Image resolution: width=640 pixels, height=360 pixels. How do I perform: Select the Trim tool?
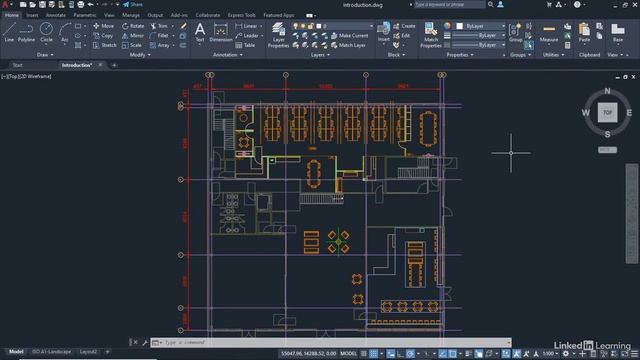(159, 26)
